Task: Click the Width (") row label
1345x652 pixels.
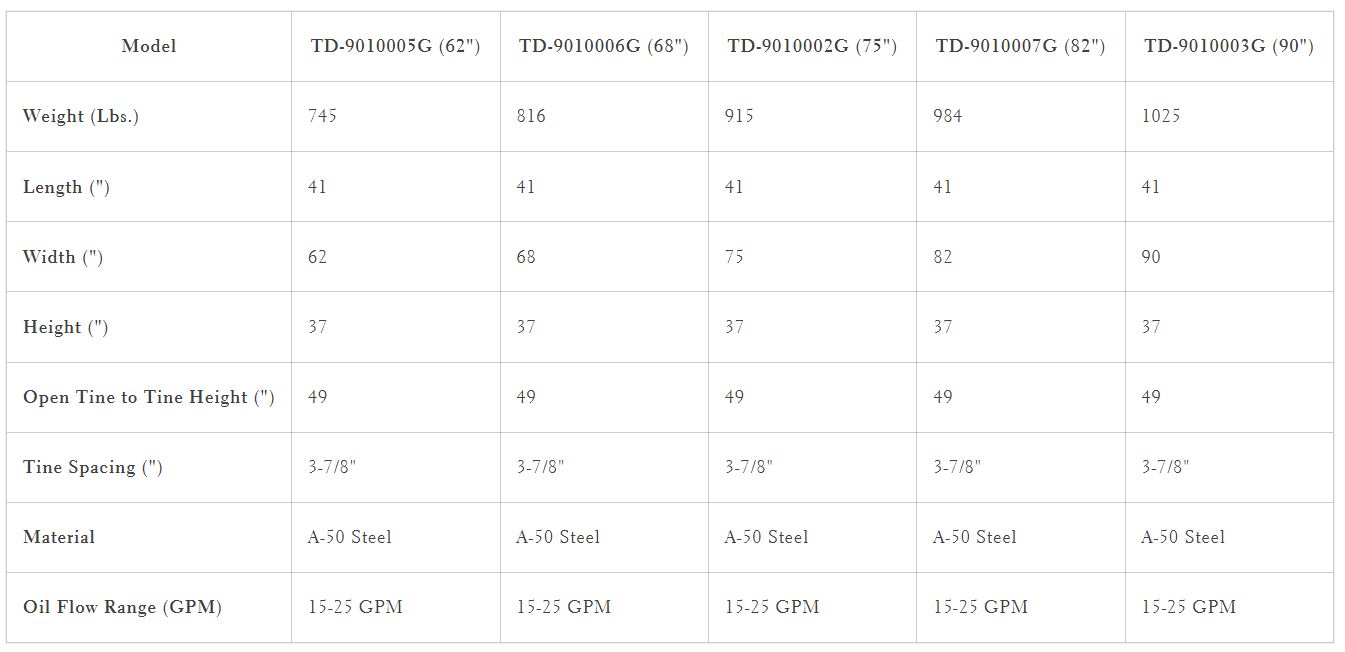Action: [x=63, y=257]
